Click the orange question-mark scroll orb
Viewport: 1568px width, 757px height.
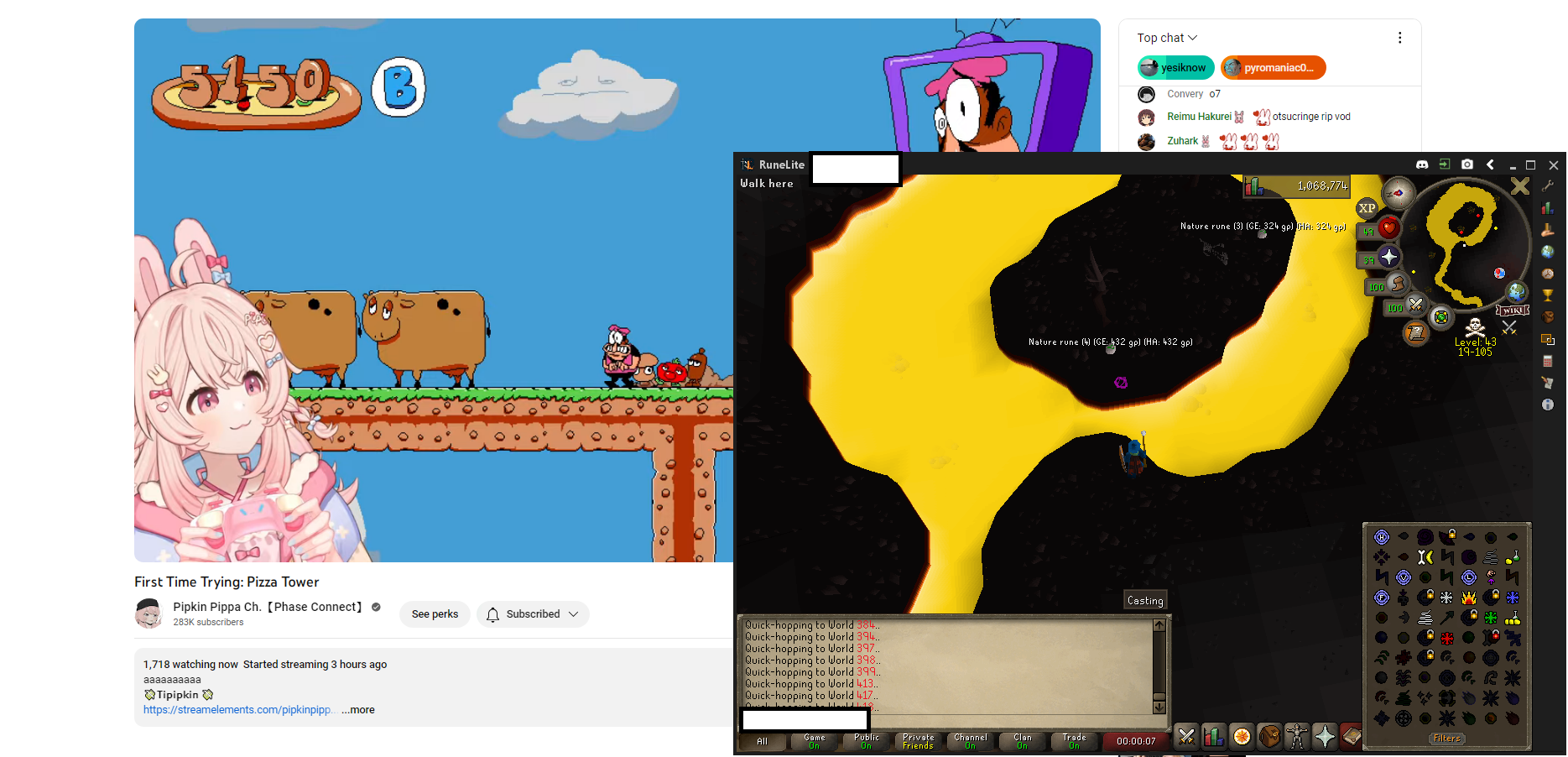click(x=1416, y=333)
